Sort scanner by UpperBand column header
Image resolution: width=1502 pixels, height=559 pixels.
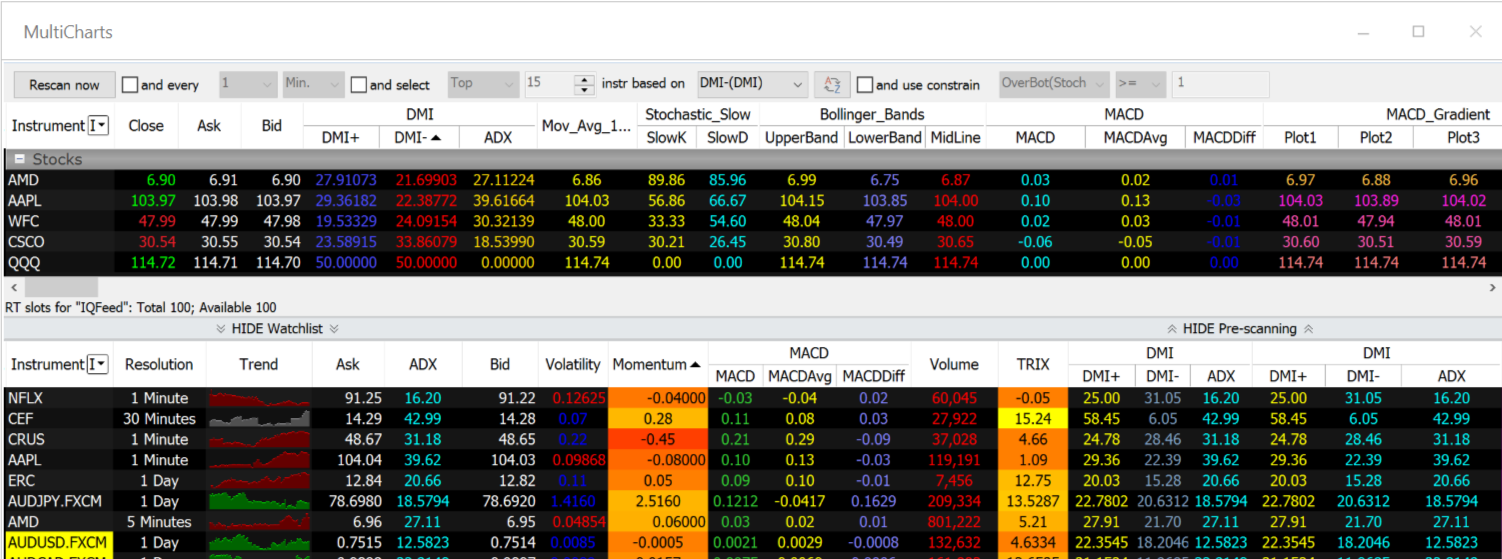pos(801,137)
